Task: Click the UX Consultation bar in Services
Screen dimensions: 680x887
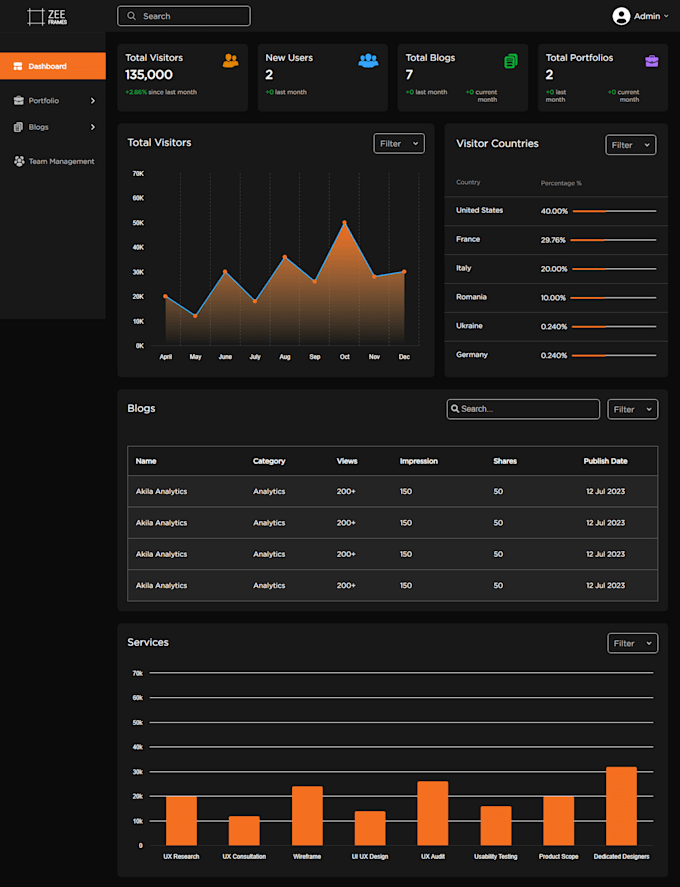Action: (244, 830)
